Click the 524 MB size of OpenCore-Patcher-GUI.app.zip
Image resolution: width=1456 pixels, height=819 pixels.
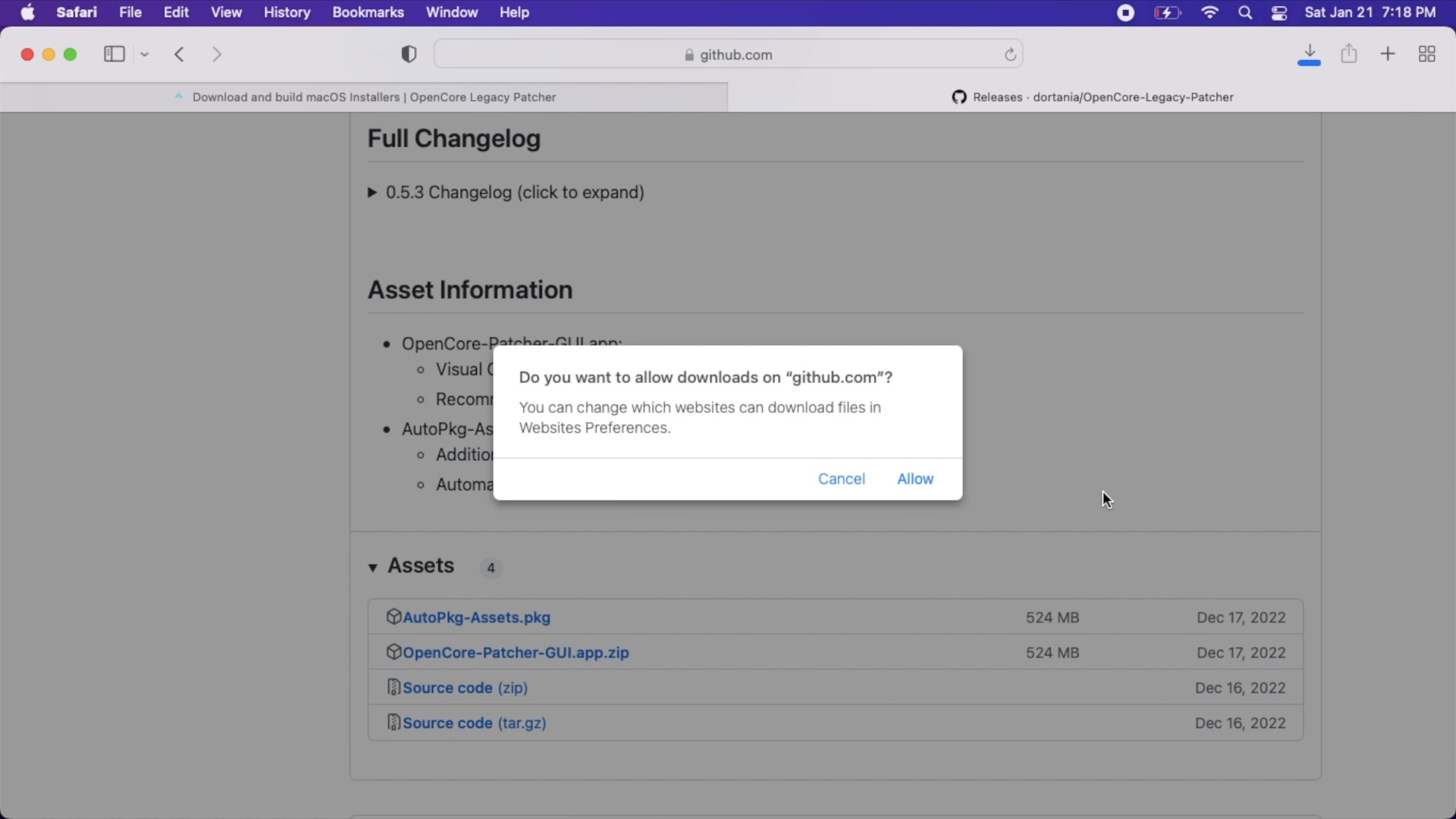(1052, 653)
